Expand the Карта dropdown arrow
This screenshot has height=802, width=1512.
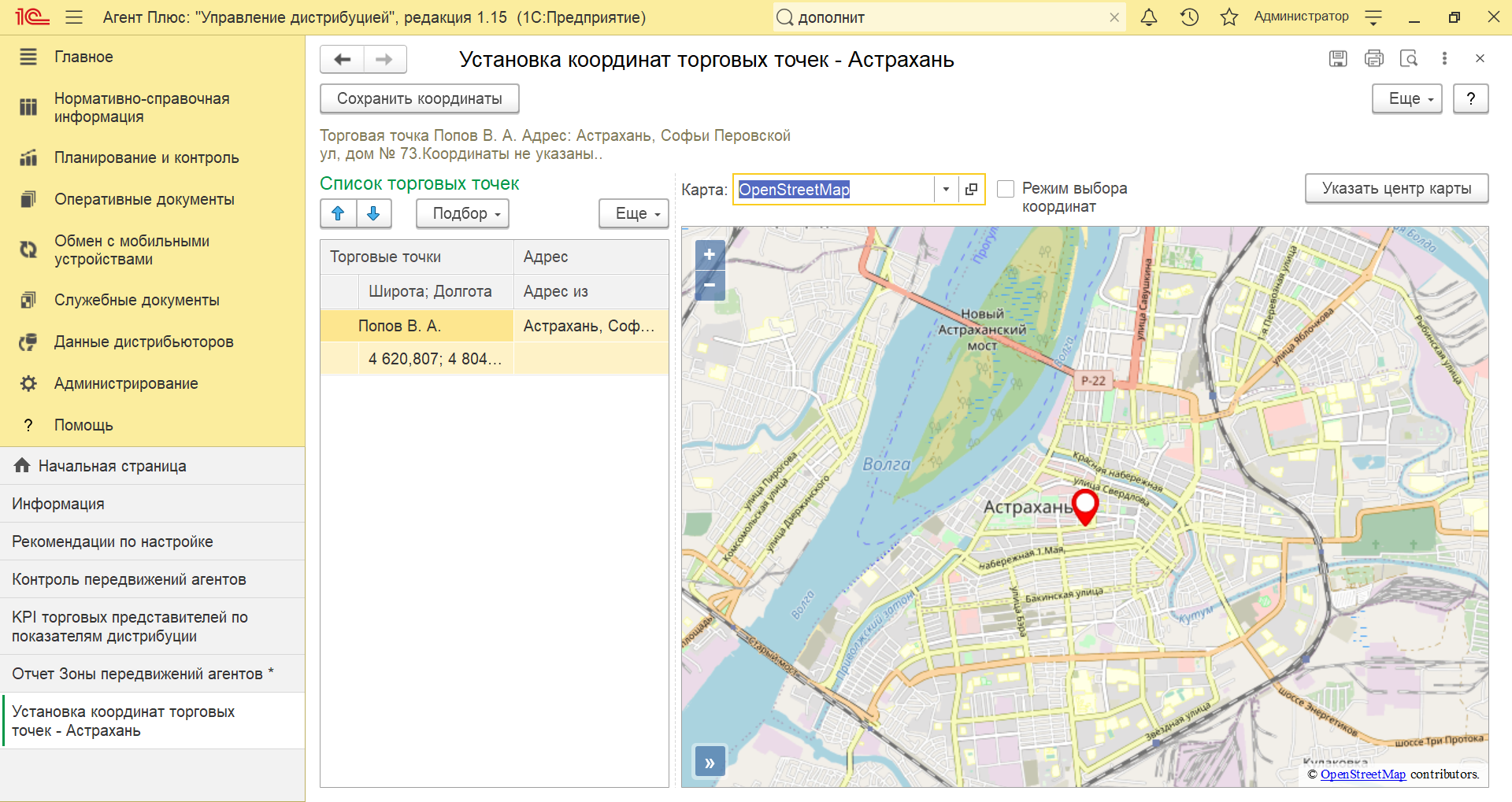(x=946, y=190)
